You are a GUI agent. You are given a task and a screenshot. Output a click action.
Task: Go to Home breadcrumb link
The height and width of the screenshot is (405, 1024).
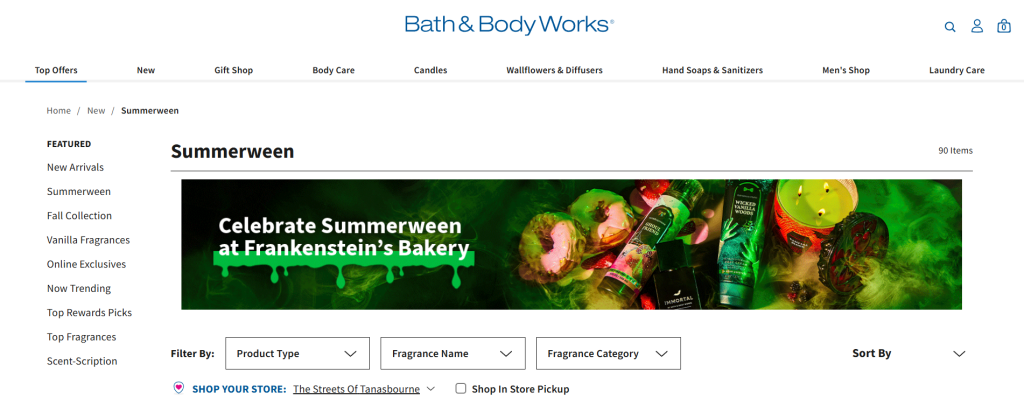coord(58,110)
